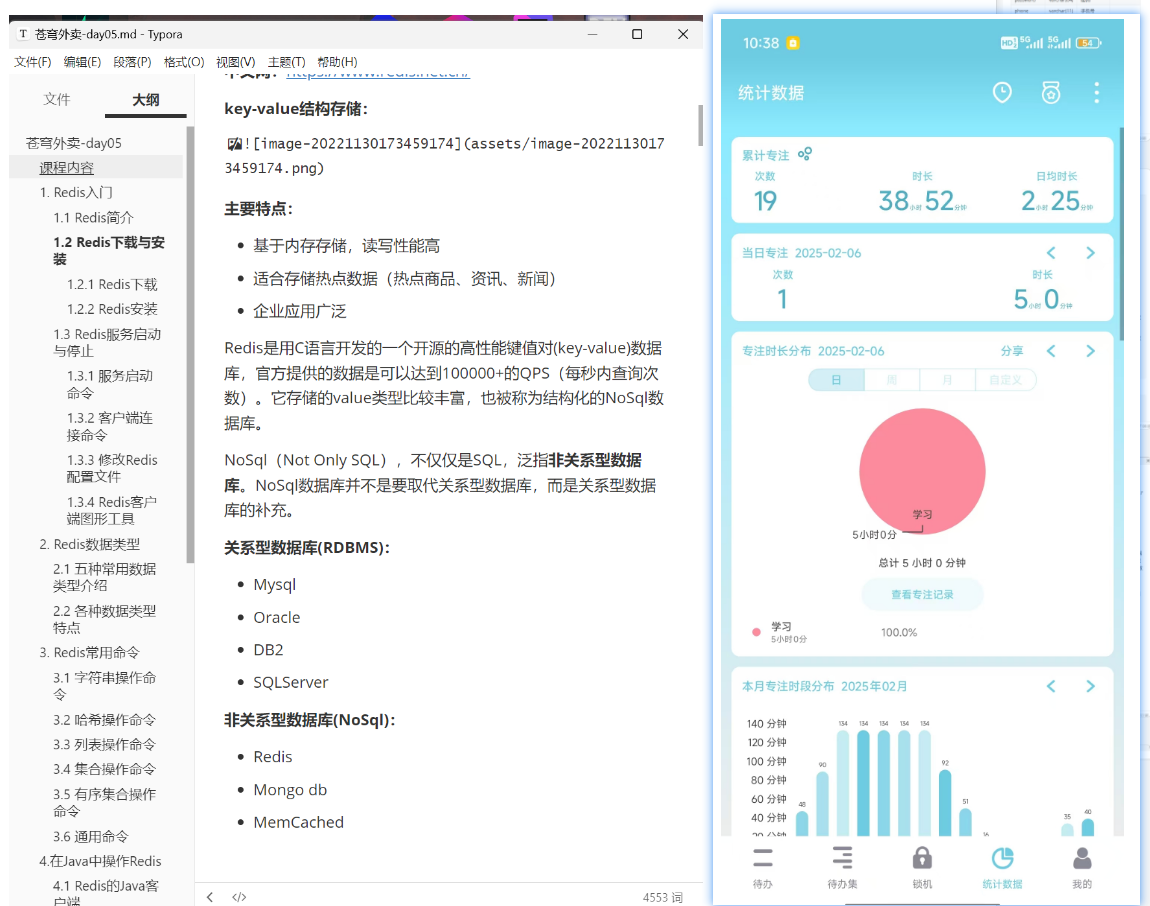
Task: Go to the 我的 profile tab
Action: (1082, 867)
